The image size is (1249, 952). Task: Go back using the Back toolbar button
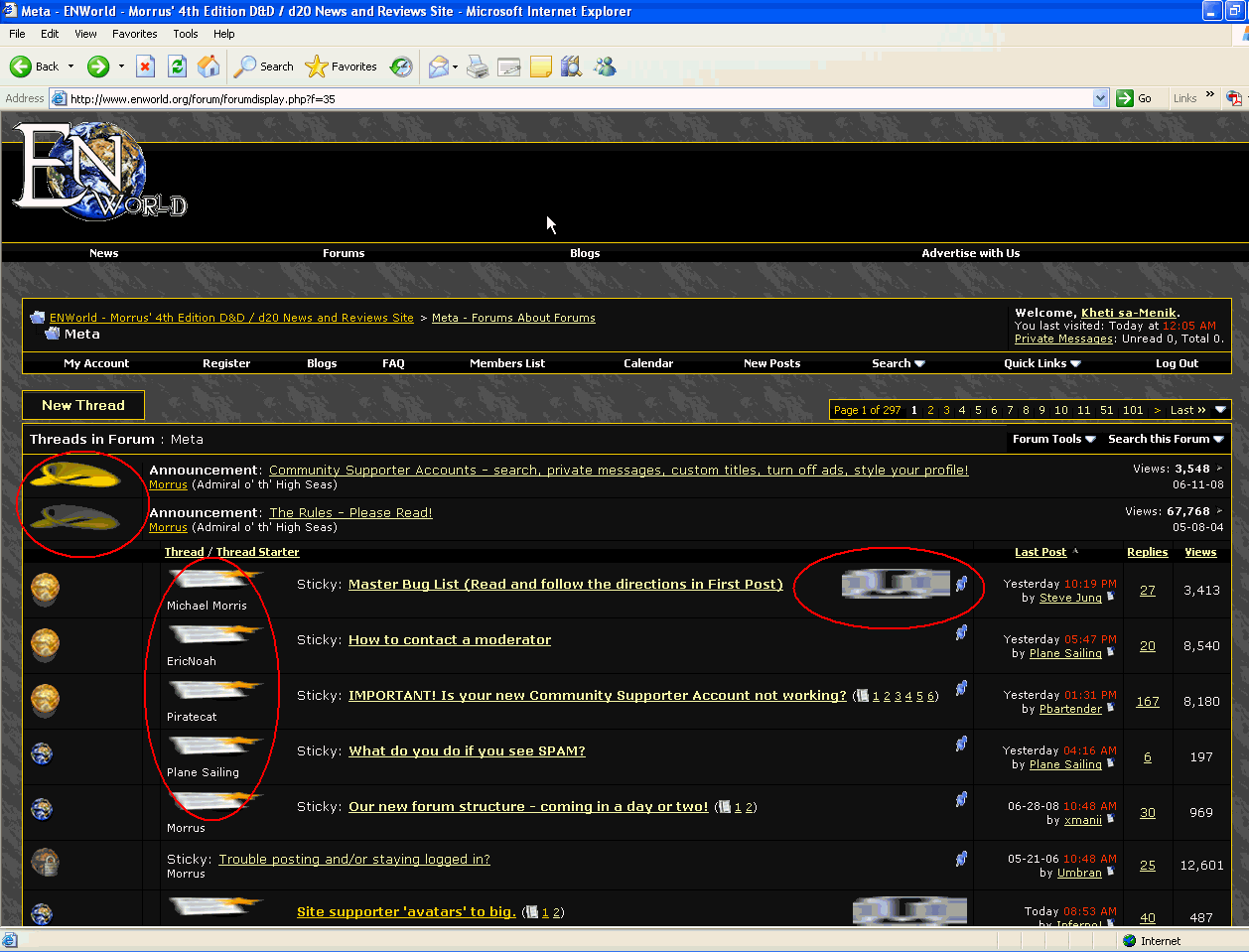point(35,67)
